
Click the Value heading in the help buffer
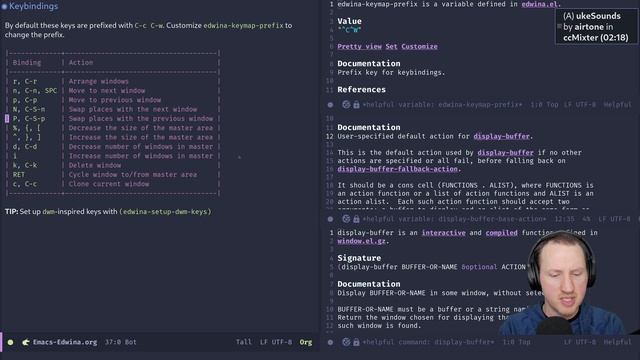click(349, 21)
